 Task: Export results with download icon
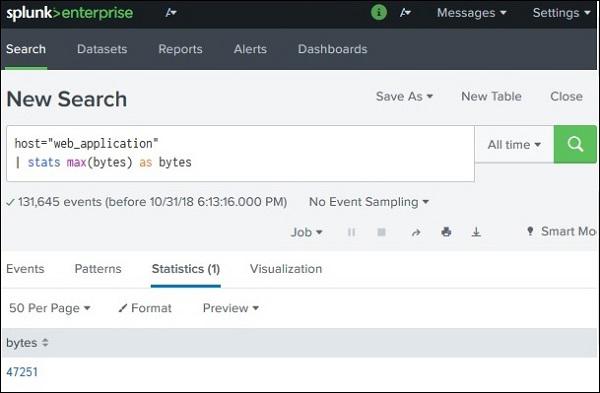click(x=476, y=232)
